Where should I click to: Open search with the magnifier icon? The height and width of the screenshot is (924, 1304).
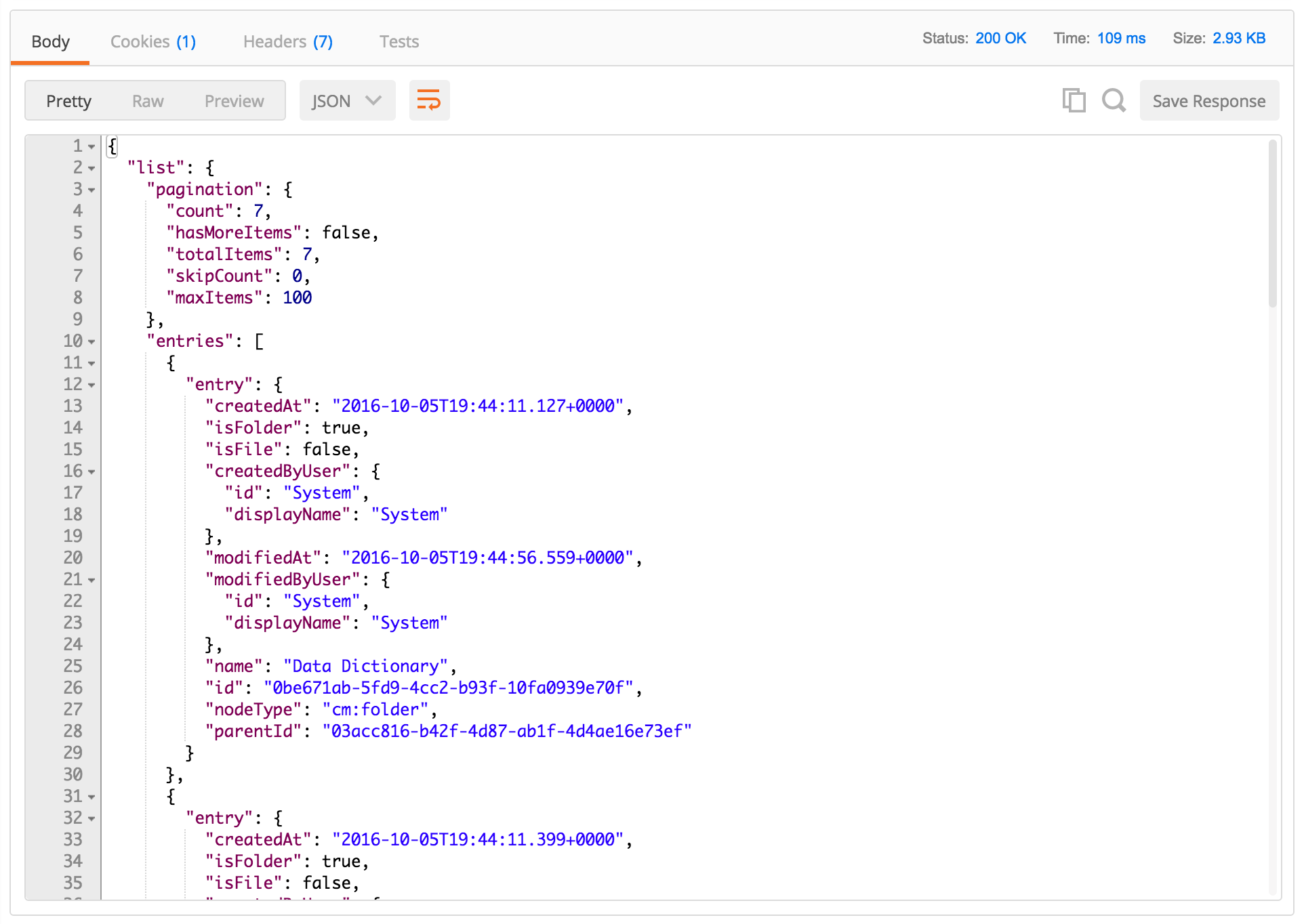(x=1114, y=100)
